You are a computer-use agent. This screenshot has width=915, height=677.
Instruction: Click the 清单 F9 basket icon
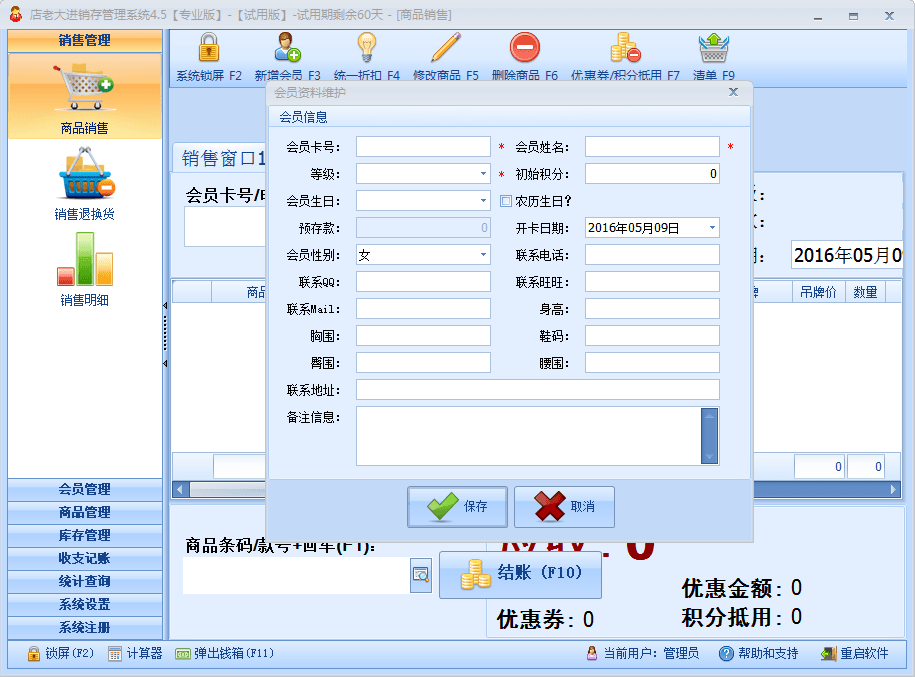[x=713, y=48]
